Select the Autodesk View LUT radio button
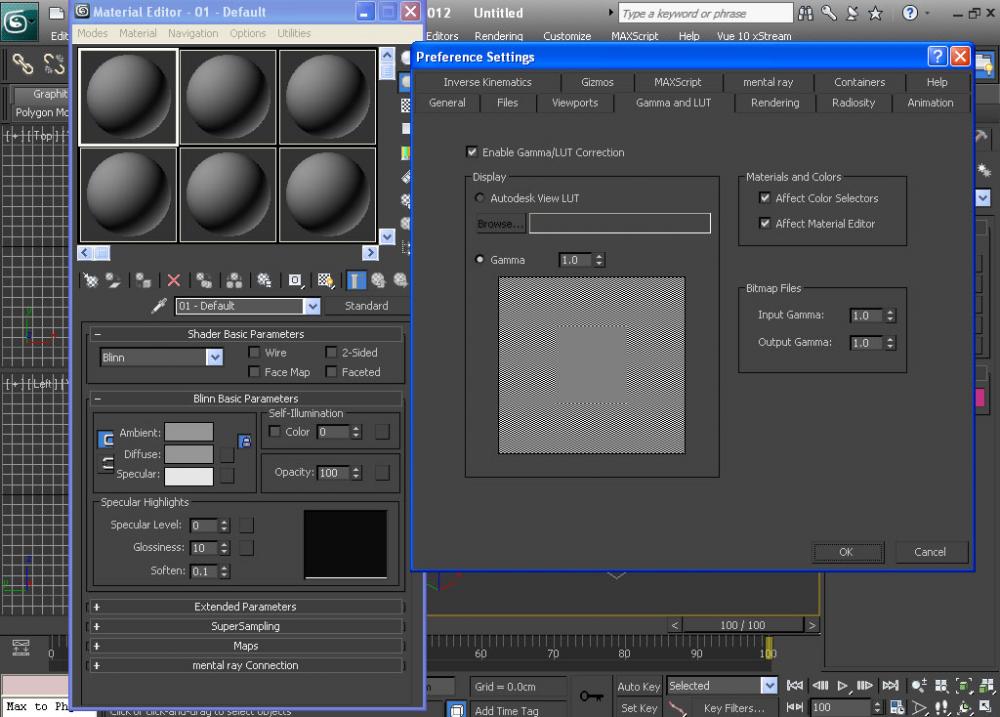This screenshot has height=717, width=1000. coord(481,199)
